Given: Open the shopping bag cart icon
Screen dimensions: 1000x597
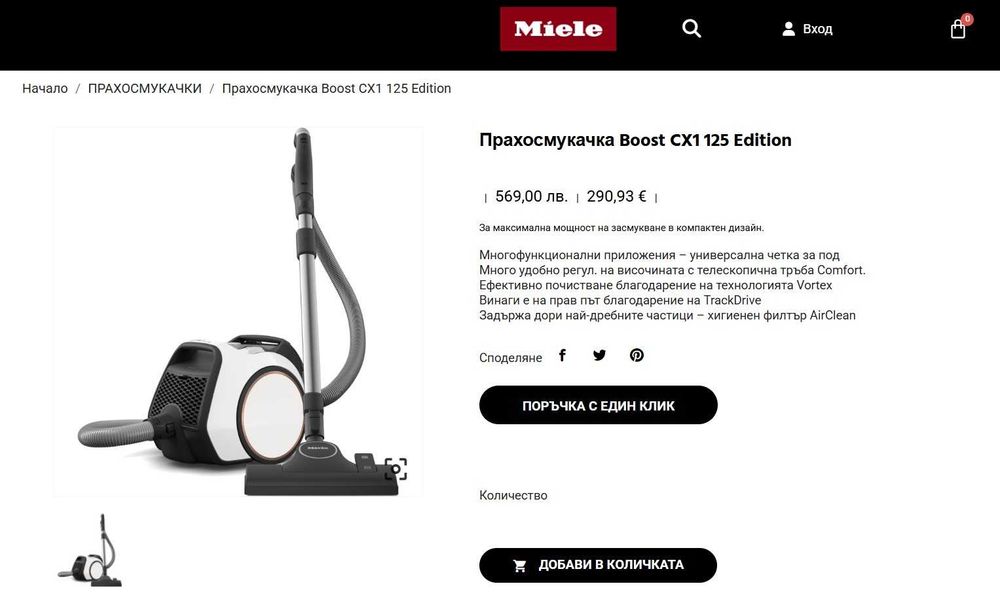Looking at the screenshot, I should coord(958,29).
